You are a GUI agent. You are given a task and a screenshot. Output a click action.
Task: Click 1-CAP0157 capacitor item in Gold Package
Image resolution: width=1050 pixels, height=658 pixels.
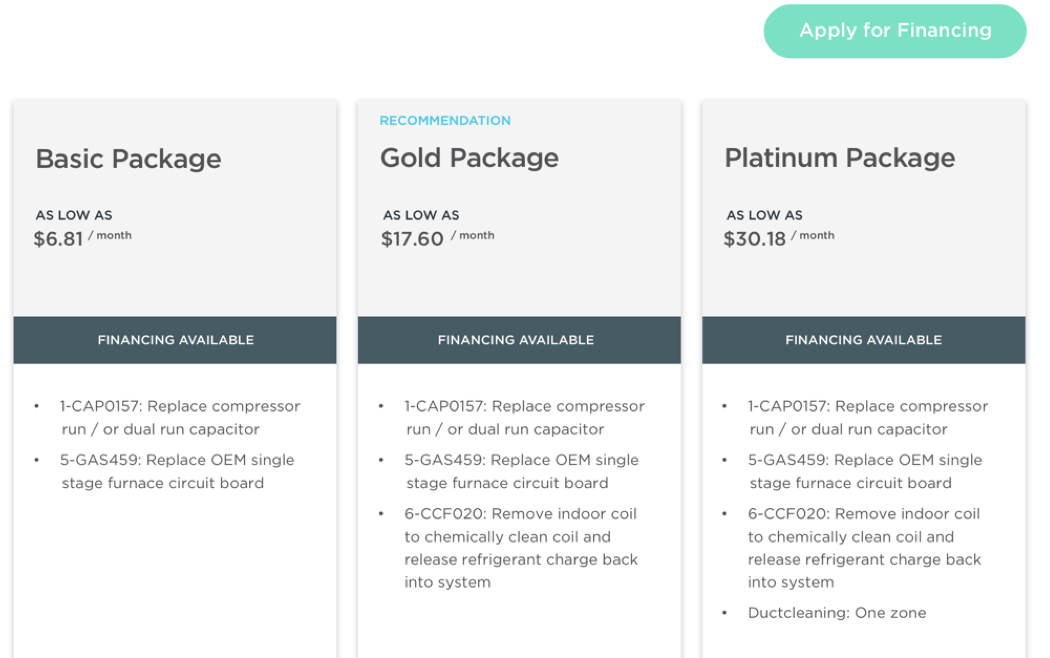(x=524, y=418)
